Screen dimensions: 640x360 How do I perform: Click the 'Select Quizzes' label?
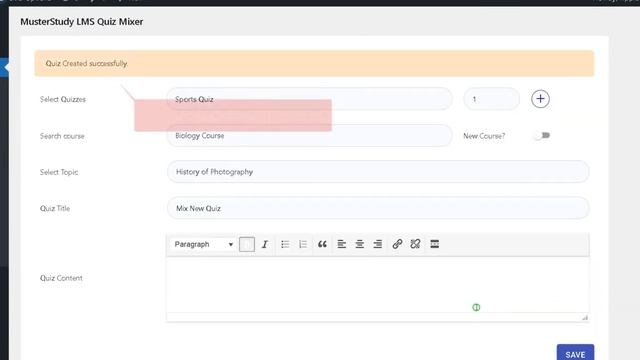pos(63,99)
